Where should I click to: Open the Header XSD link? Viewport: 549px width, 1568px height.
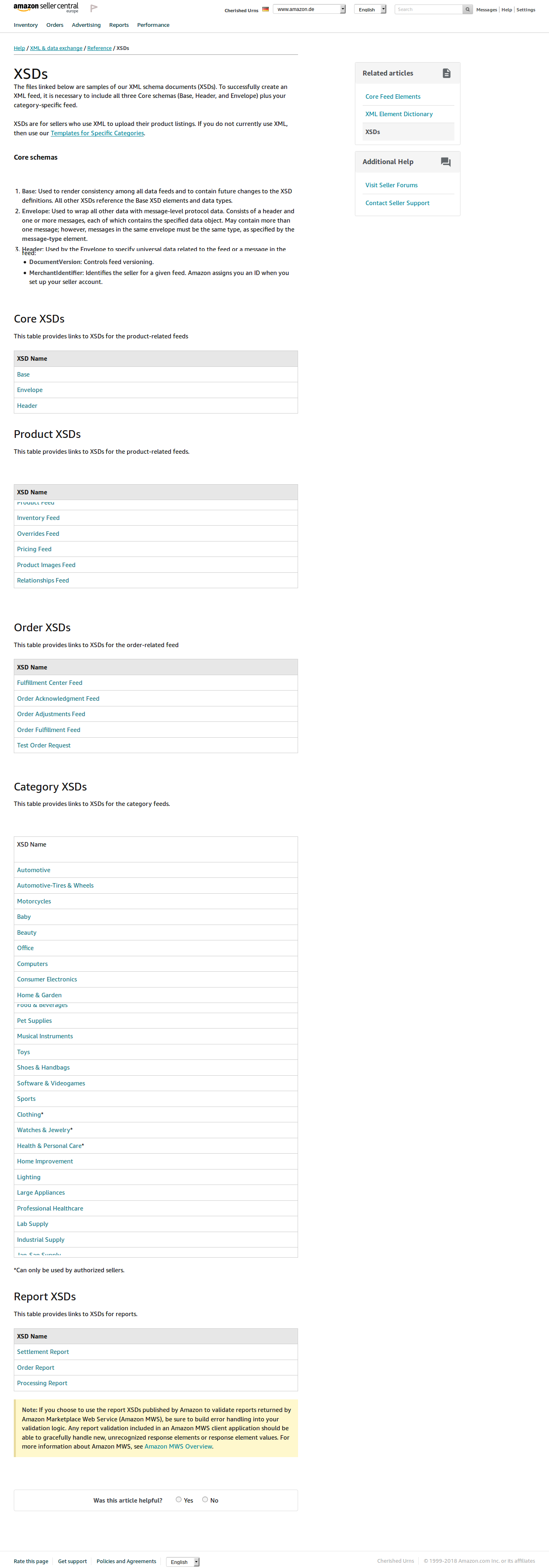click(27, 405)
